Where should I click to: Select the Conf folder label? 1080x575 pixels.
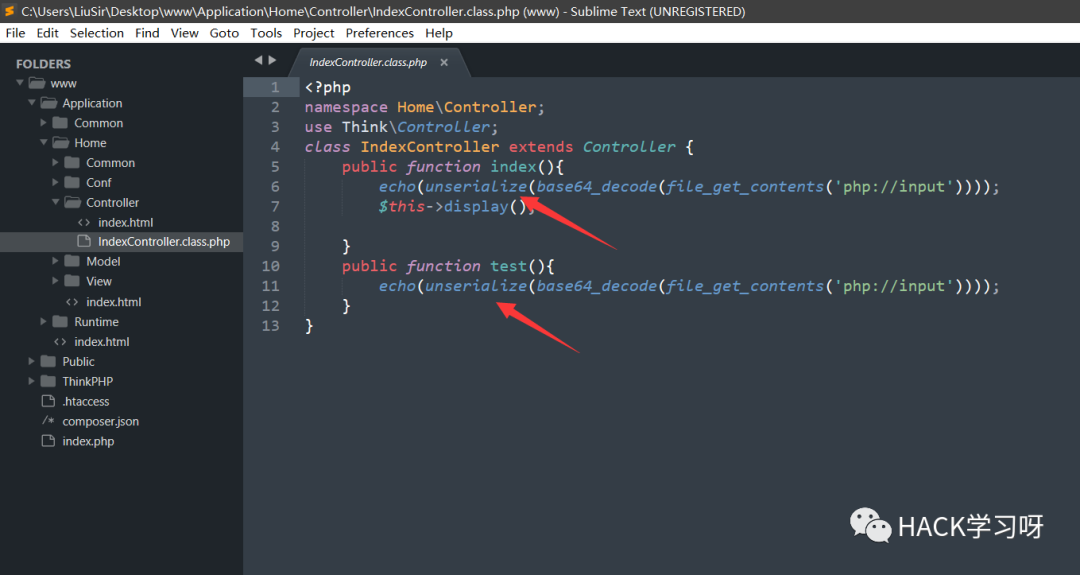click(x=98, y=182)
